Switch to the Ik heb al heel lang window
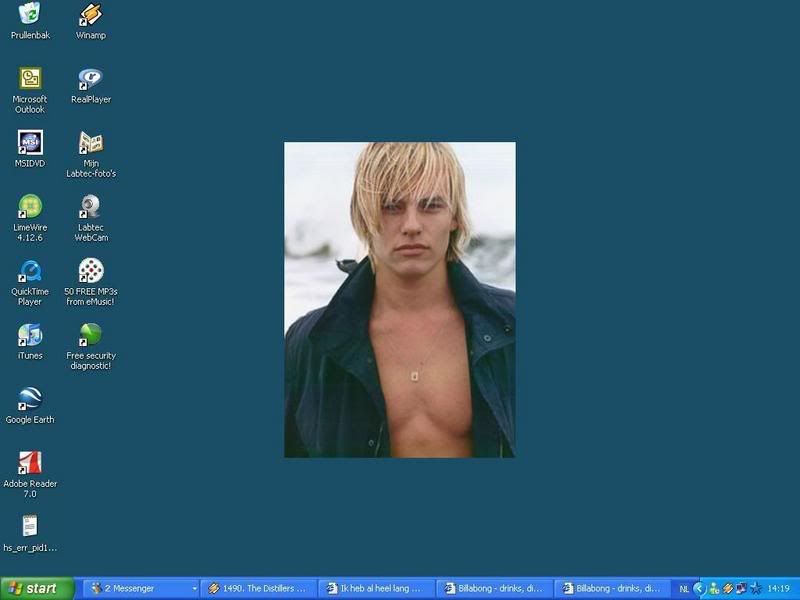 [x=377, y=589]
